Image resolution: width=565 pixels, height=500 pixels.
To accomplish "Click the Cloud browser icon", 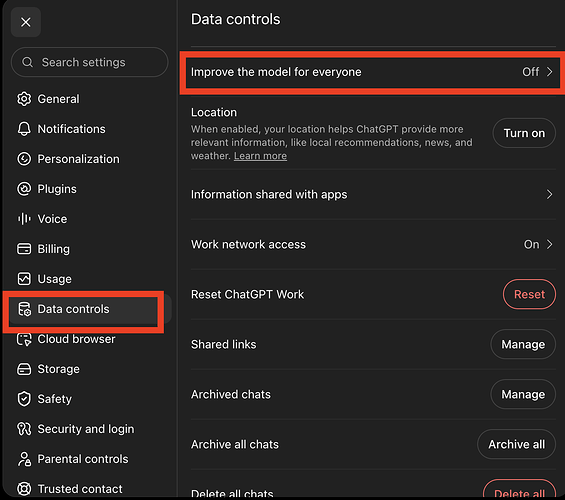I will click(x=24, y=339).
